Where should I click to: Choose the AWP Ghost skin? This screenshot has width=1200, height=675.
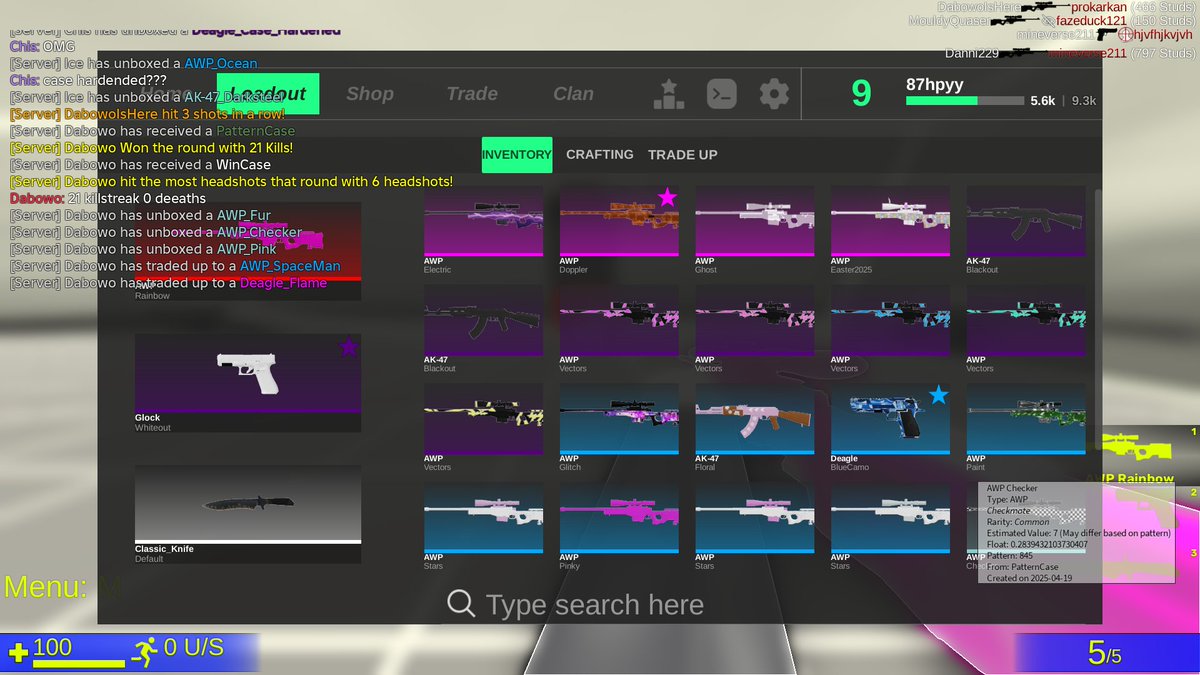[755, 230]
